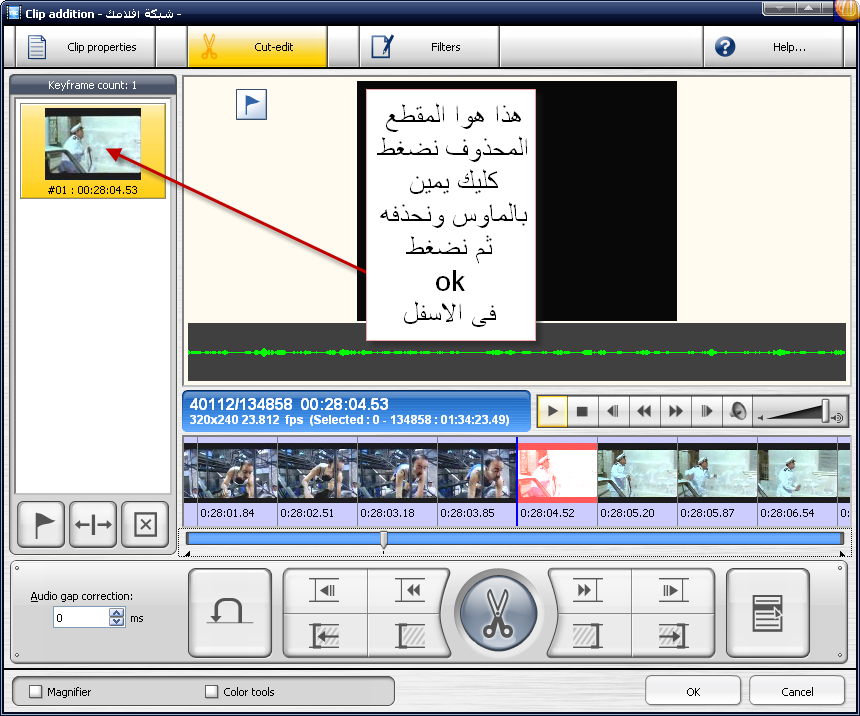
Task: Switch to the Cut-edit tab
Action: (x=257, y=47)
